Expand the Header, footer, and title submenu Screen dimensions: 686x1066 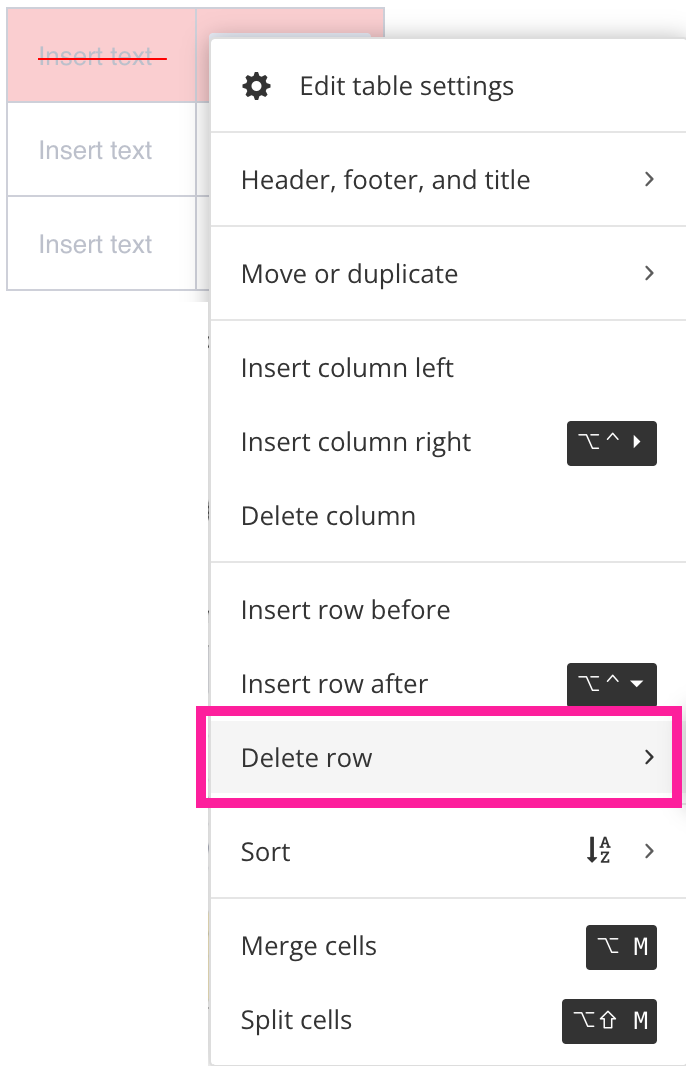click(649, 180)
